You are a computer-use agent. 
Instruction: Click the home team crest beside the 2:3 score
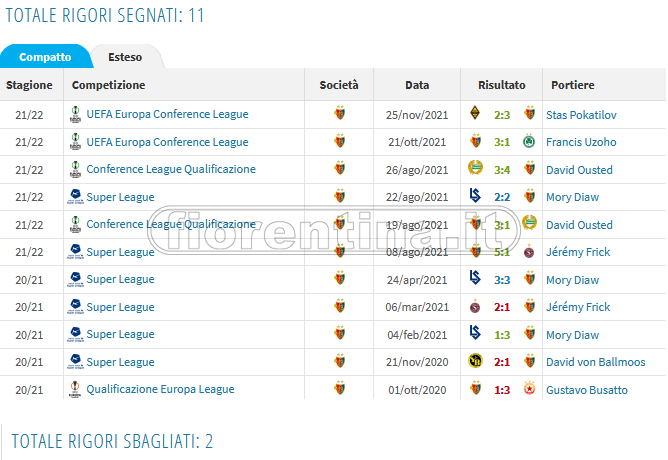tap(475, 114)
